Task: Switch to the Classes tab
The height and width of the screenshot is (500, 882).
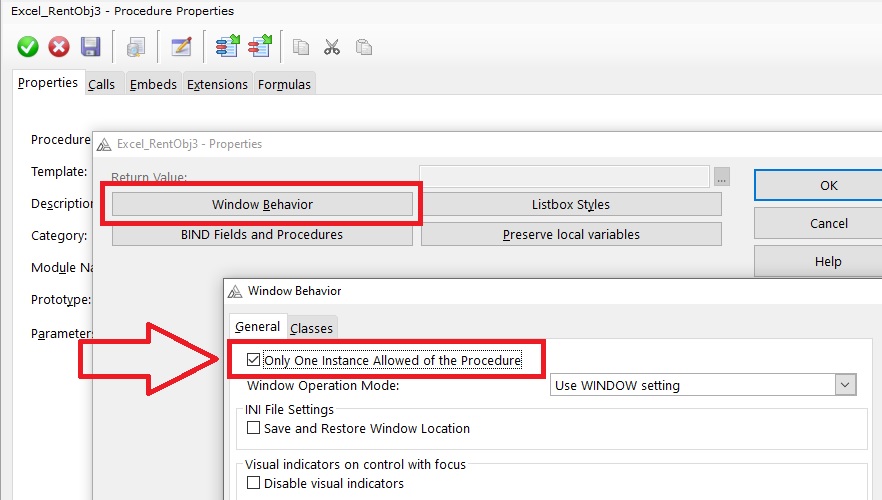Action: point(311,328)
